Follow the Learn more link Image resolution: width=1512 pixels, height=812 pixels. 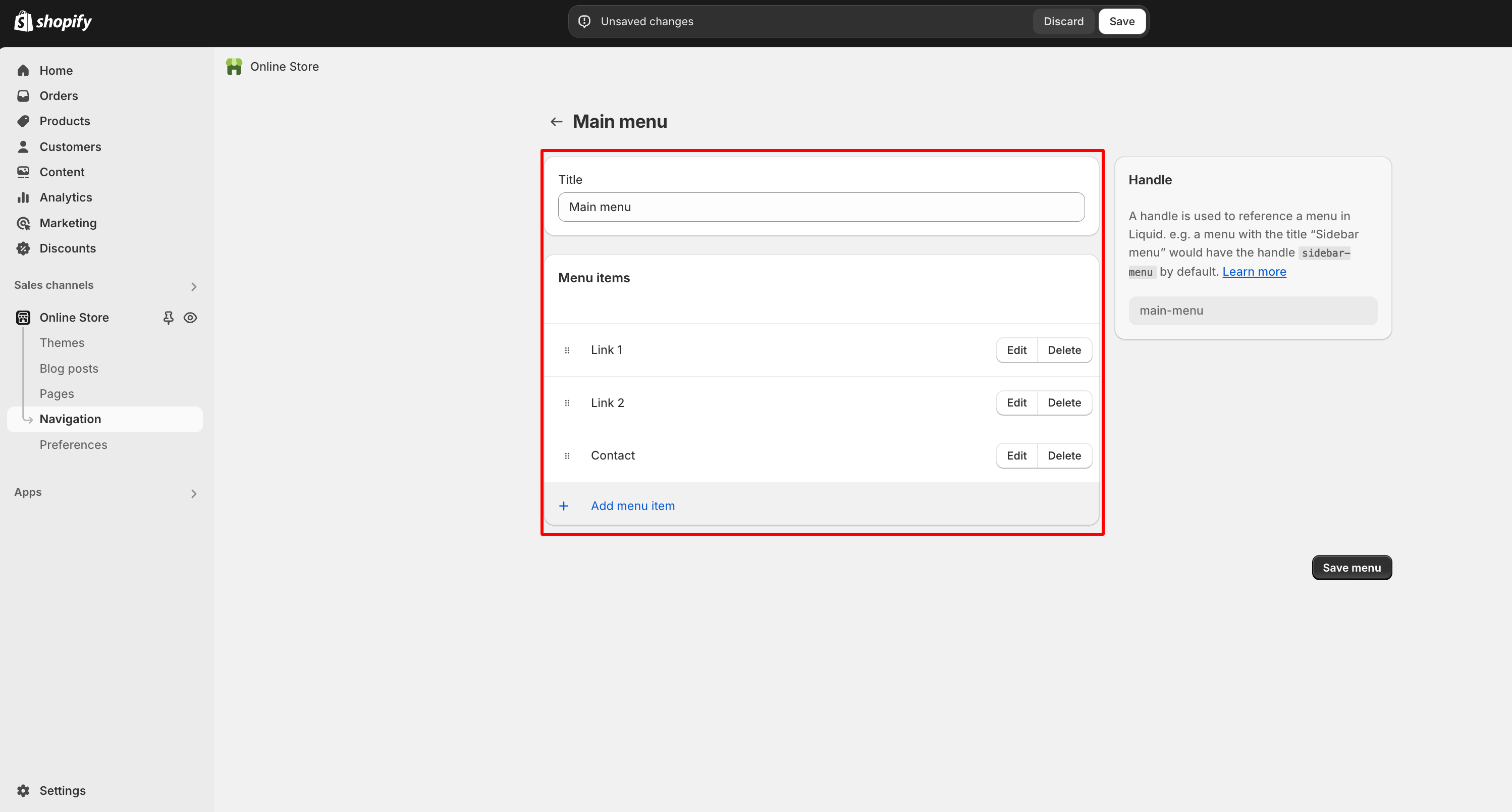pyautogui.click(x=1254, y=271)
